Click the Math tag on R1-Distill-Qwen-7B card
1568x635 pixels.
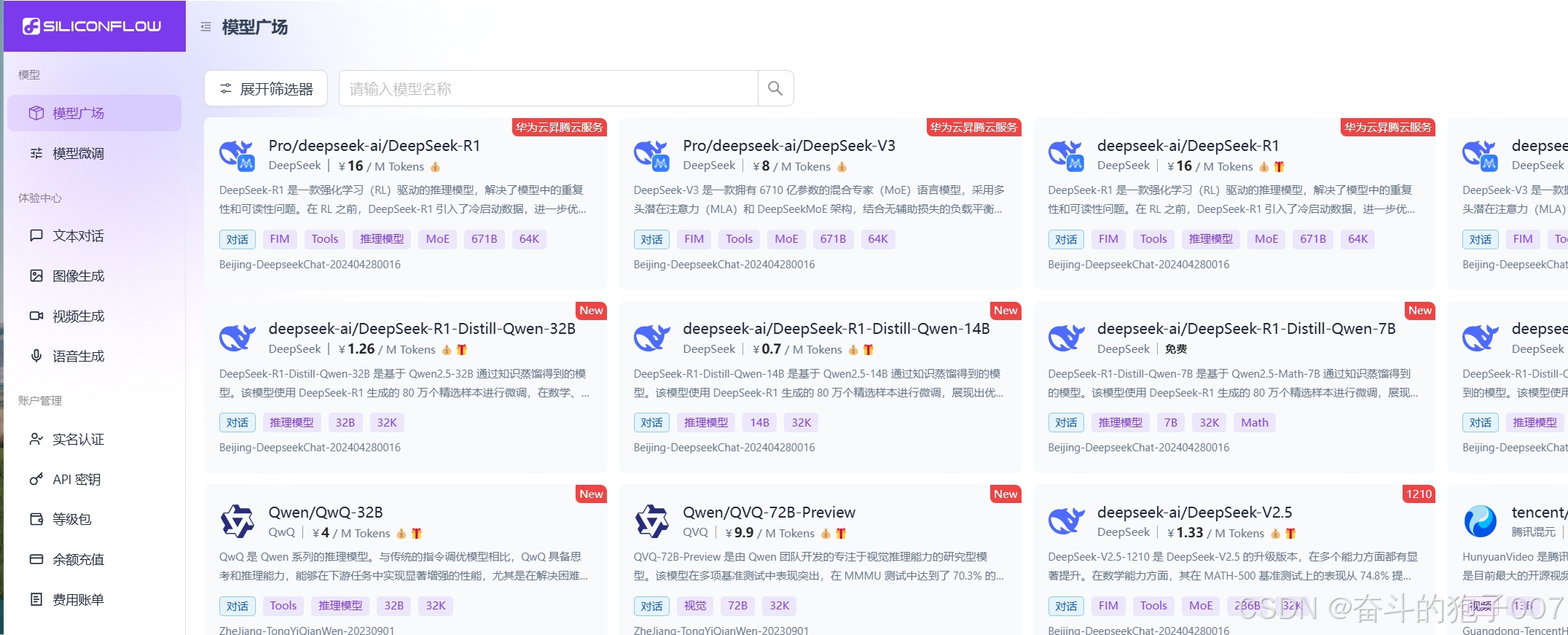(x=1255, y=423)
